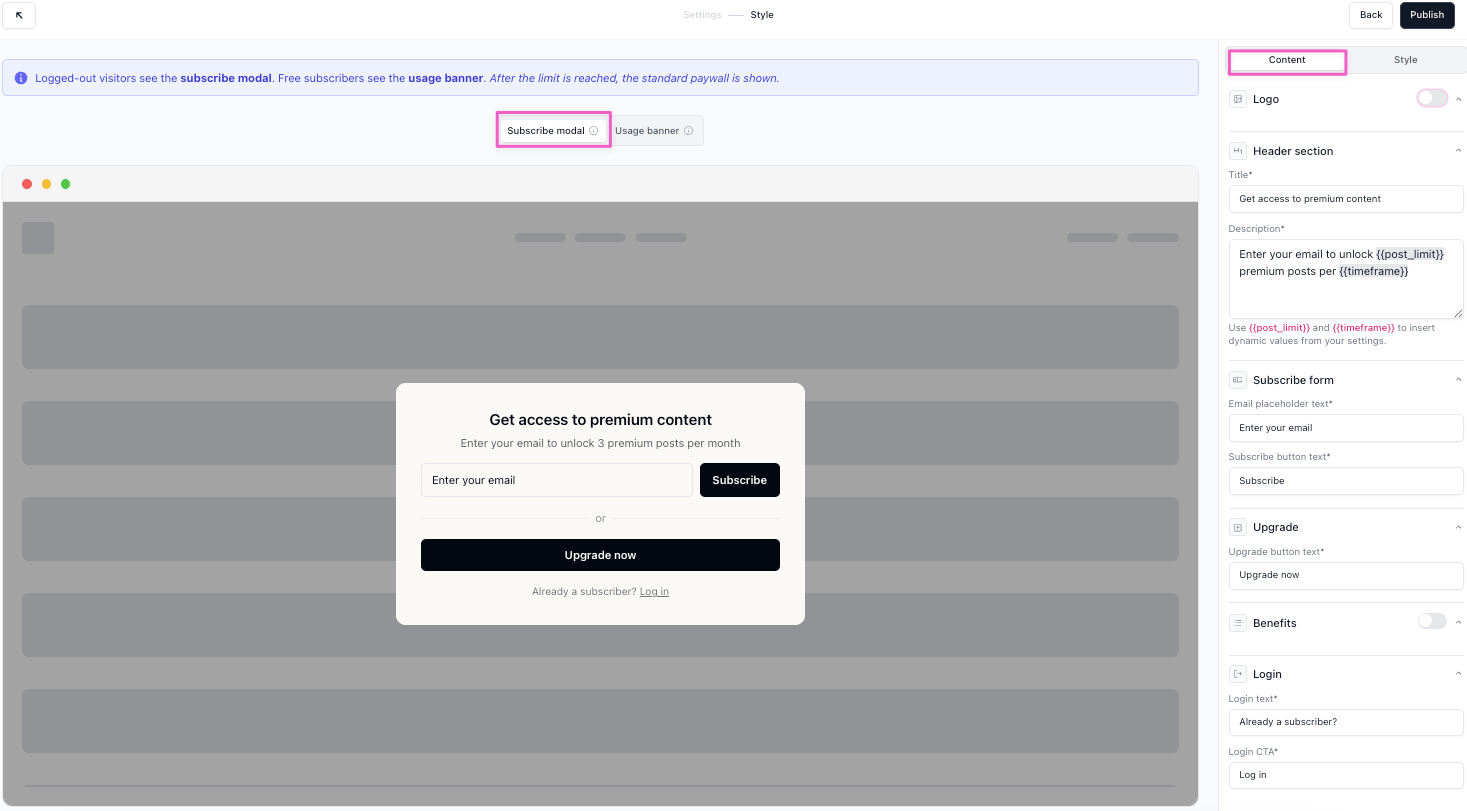
Task: Click the back arrow icon at top-left
Action: click(19, 15)
